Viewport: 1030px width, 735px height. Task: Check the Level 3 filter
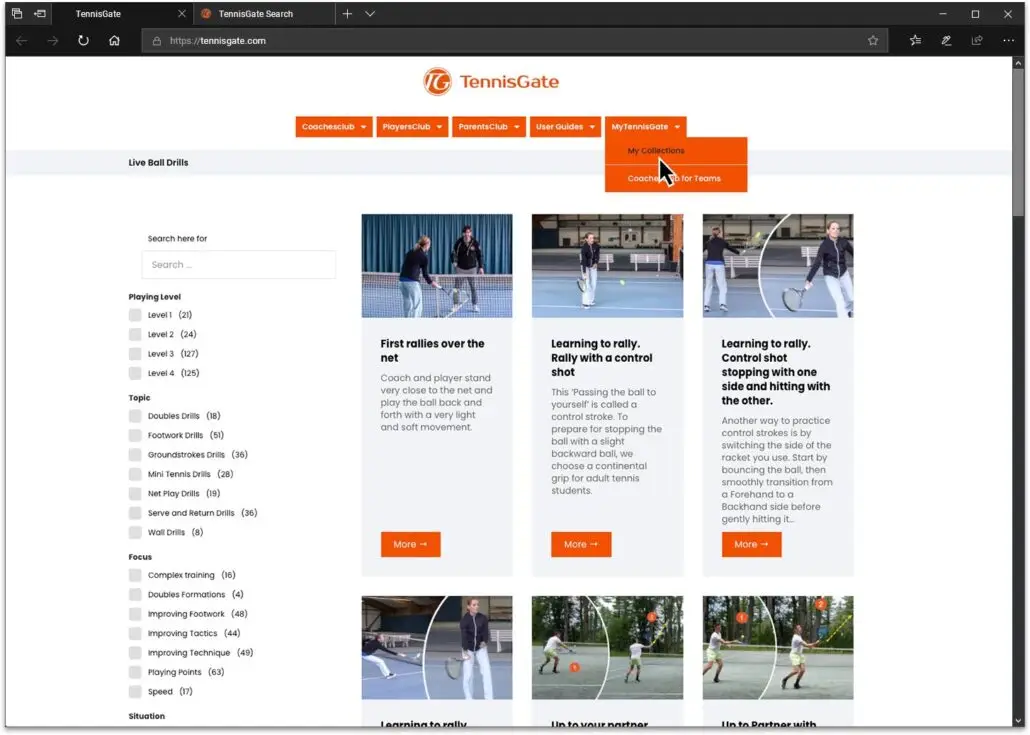(x=135, y=354)
